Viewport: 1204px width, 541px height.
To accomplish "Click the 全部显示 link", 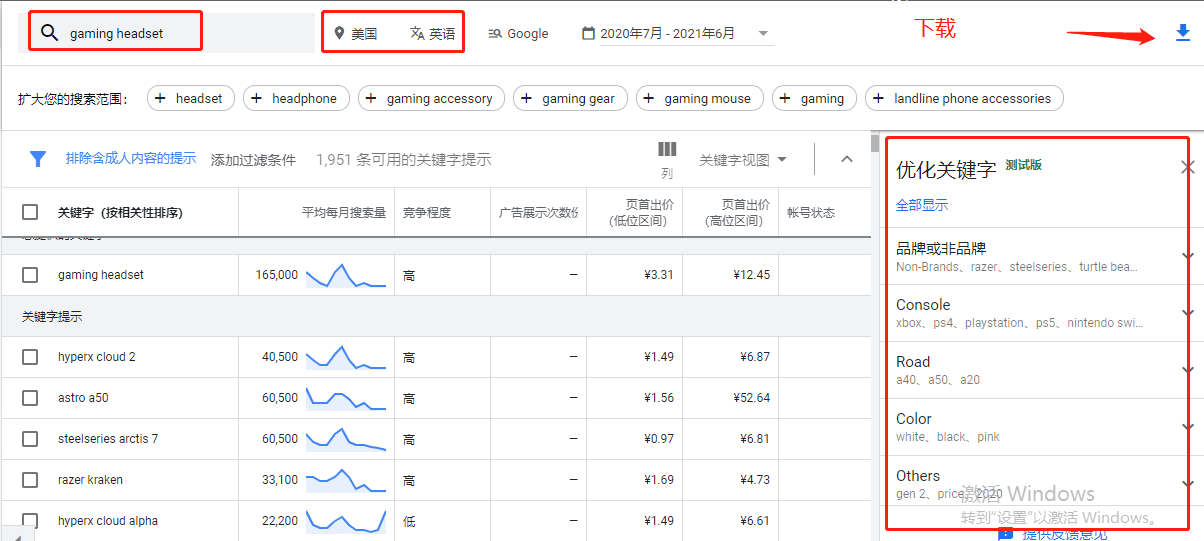I will 922,205.
